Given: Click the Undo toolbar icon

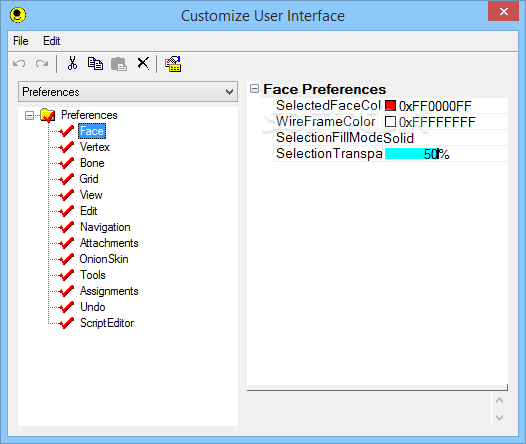Looking at the screenshot, I should coord(19,63).
